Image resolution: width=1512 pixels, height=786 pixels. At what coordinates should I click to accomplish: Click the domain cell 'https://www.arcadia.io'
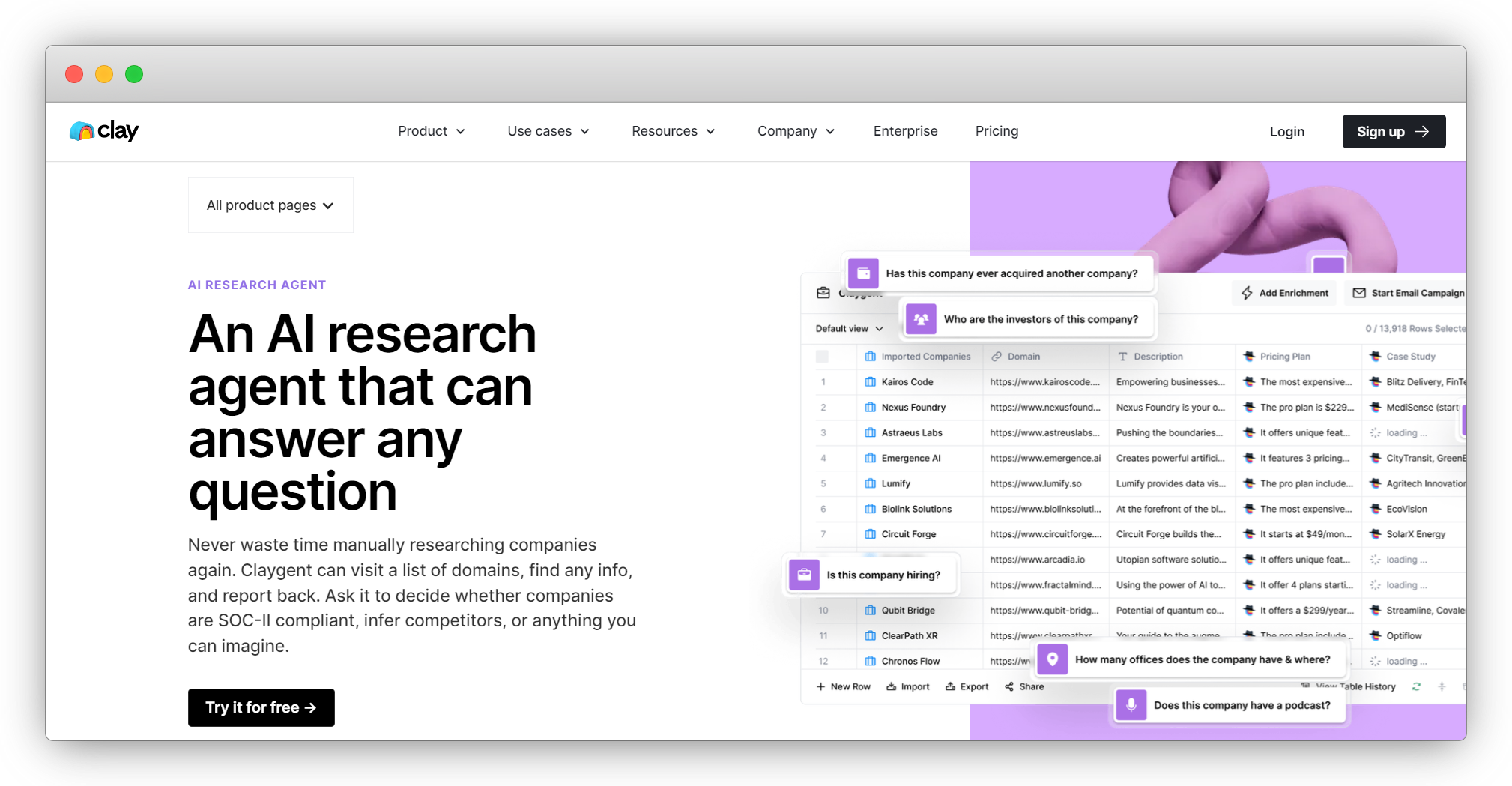point(1038,560)
